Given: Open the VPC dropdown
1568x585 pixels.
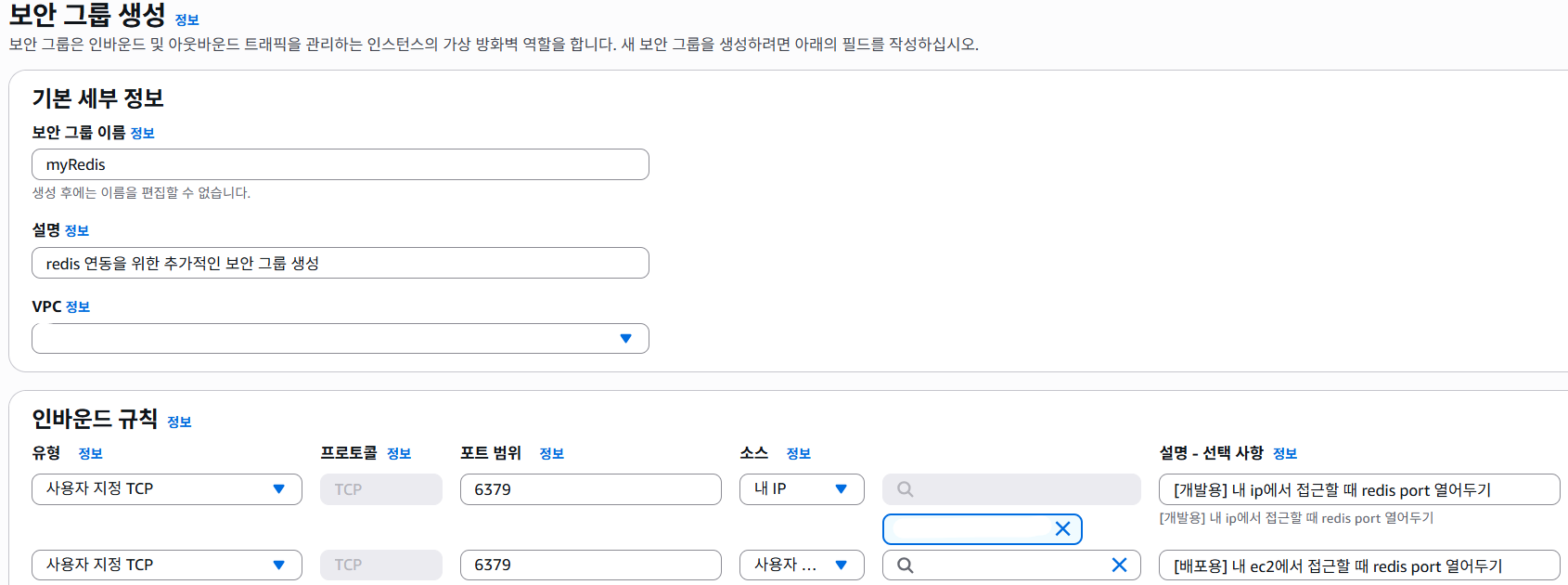Looking at the screenshot, I should click(340, 339).
